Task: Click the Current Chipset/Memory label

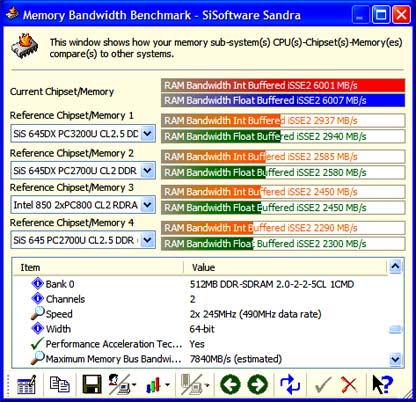Action: (62, 92)
